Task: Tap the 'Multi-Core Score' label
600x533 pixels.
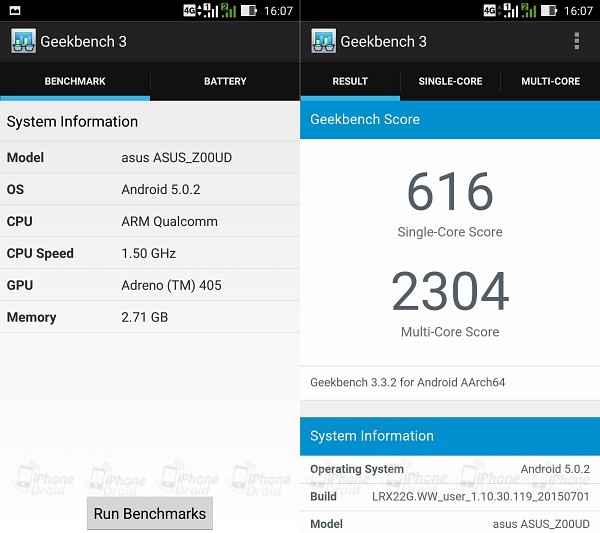Action: pyautogui.click(x=450, y=332)
